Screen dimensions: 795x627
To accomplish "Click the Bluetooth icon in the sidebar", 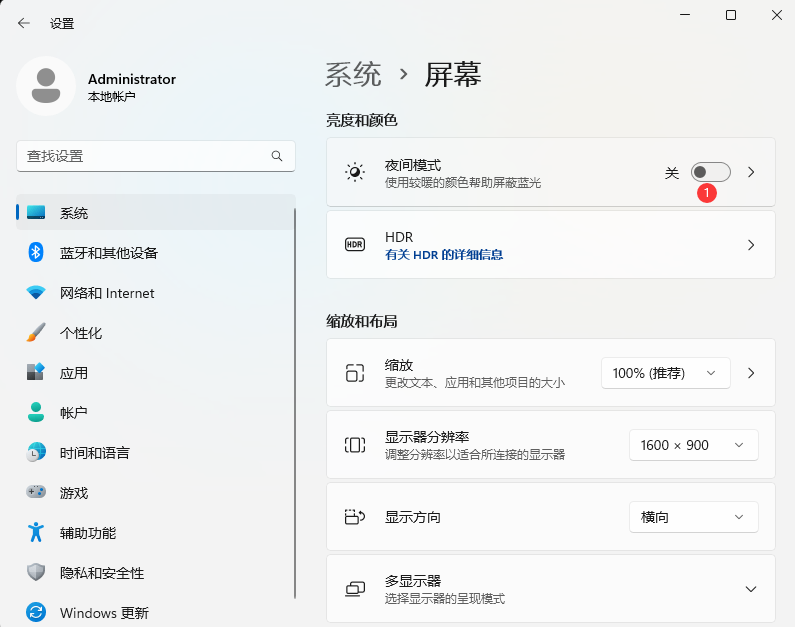I will tap(36, 252).
